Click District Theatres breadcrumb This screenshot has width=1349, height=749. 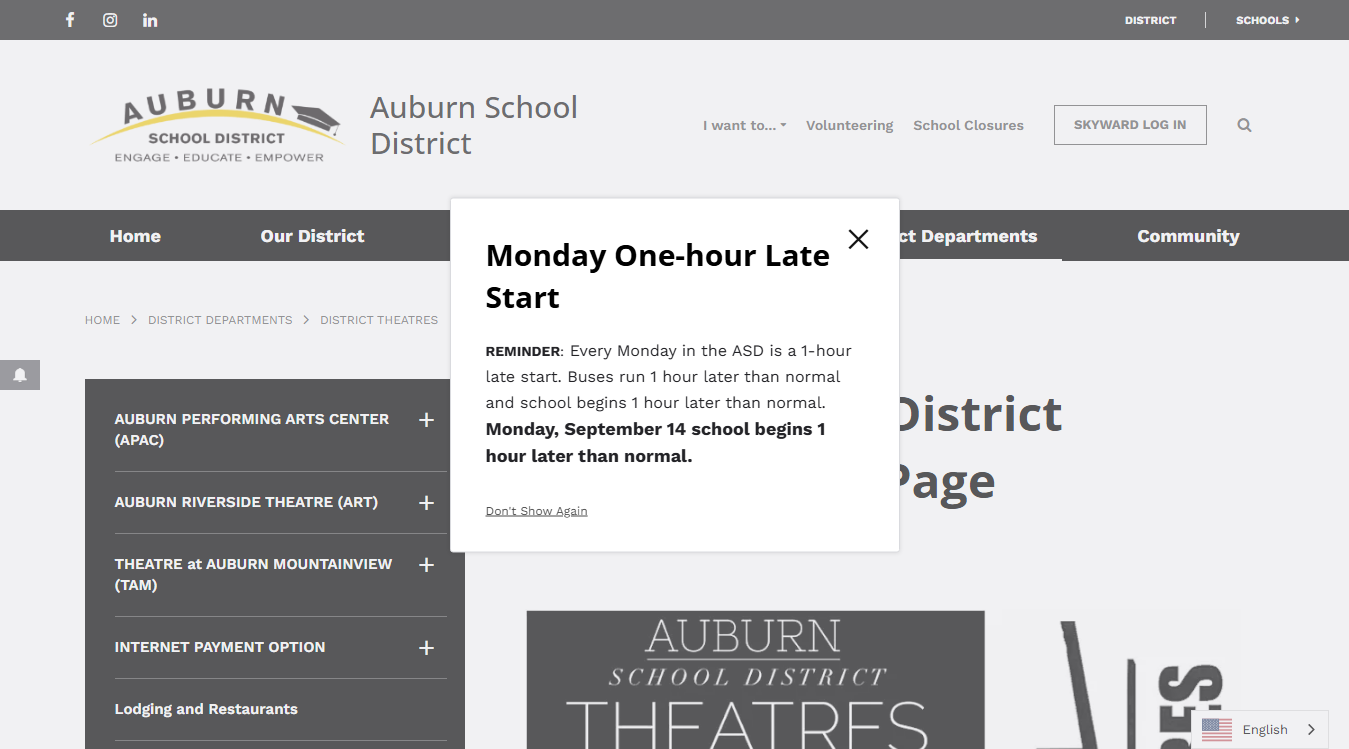(x=379, y=320)
